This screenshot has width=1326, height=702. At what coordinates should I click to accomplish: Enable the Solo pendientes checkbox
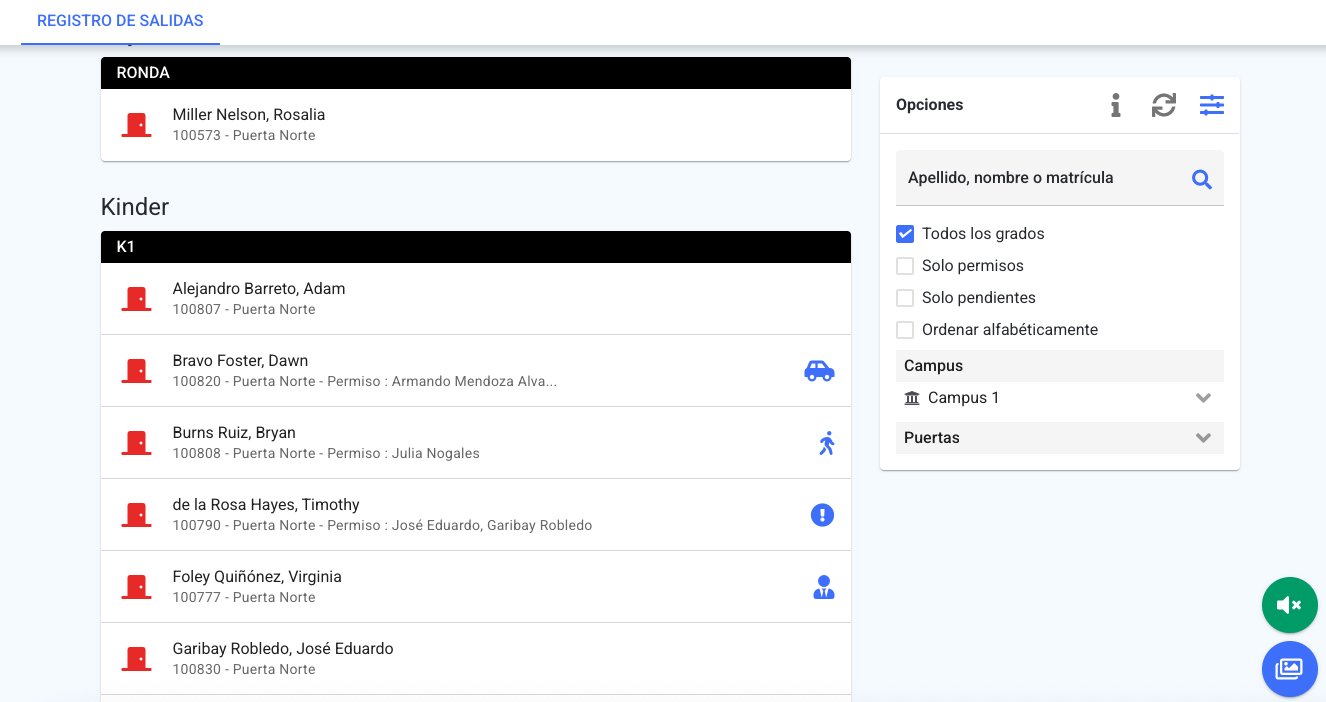pos(905,298)
